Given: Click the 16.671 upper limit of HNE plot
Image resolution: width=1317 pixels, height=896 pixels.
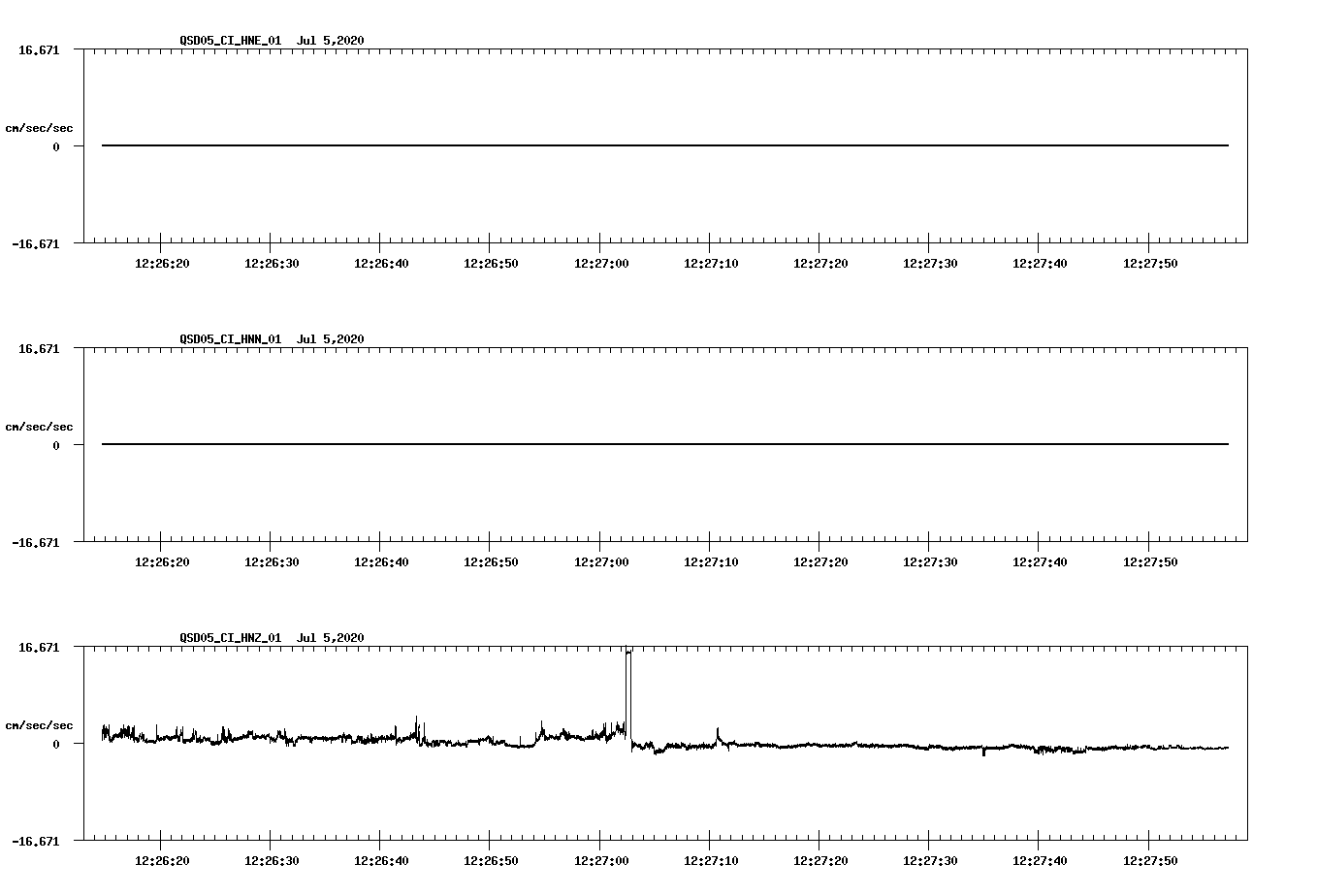Looking at the screenshot, I should tap(39, 49).
